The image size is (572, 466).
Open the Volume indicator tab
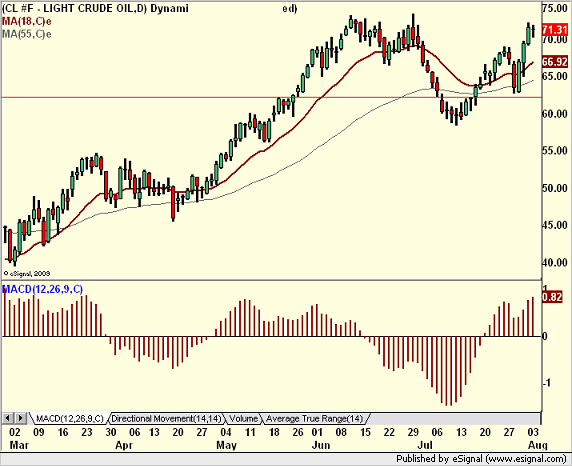click(x=243, y=419)
